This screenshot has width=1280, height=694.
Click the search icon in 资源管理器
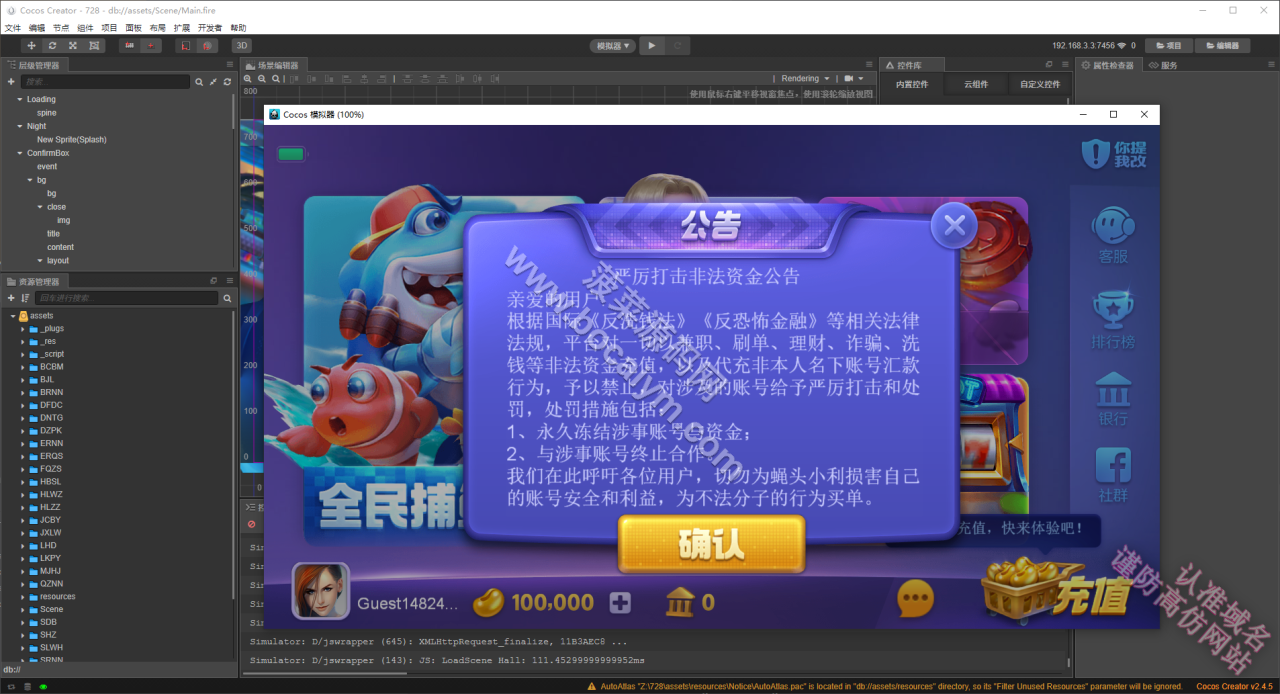pyautogui.click(x=227, y=298)
